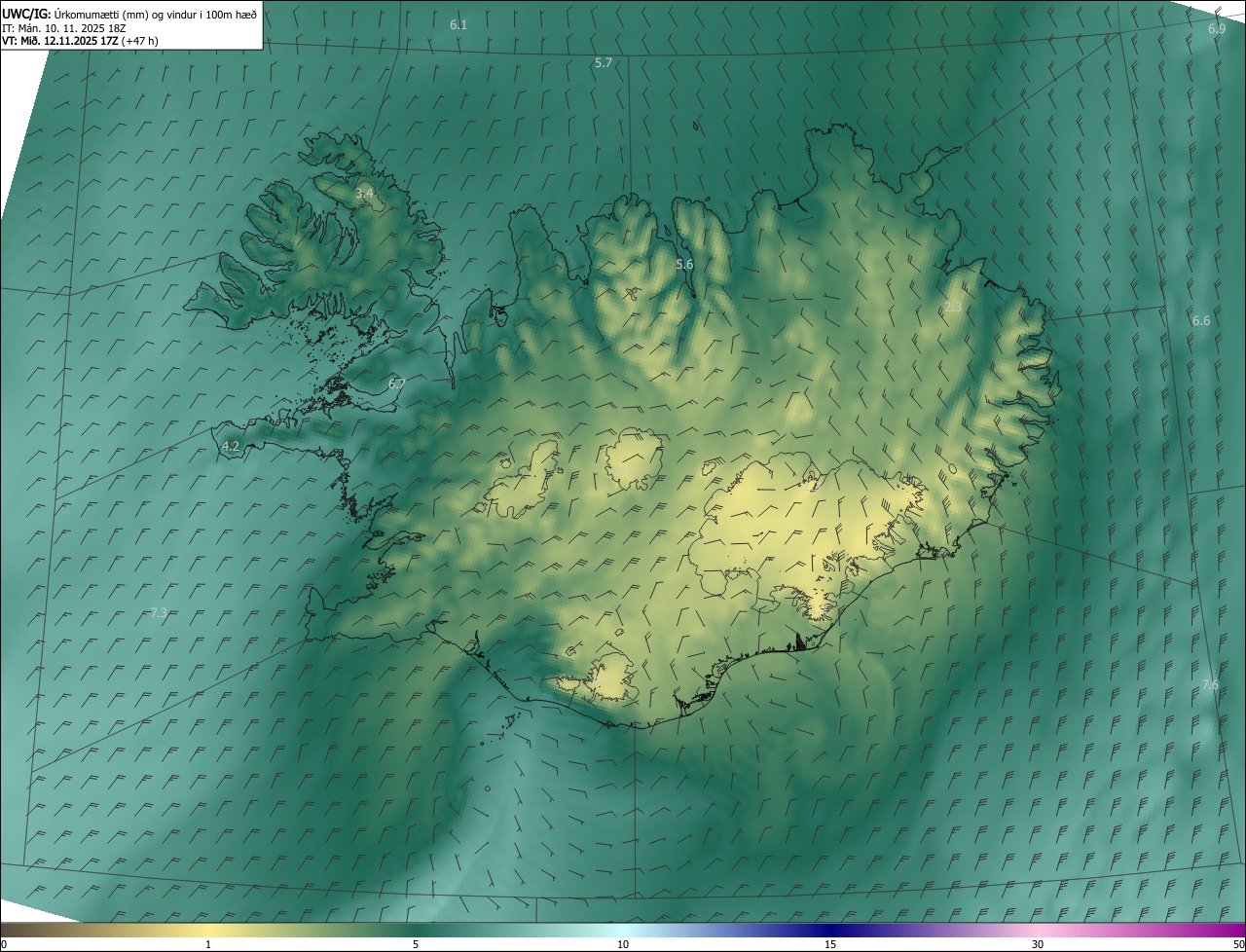Click the 3.4 value label over the Westfjords
The height and width of the screenshot is (952, 1246).
[x=364, y=195]
